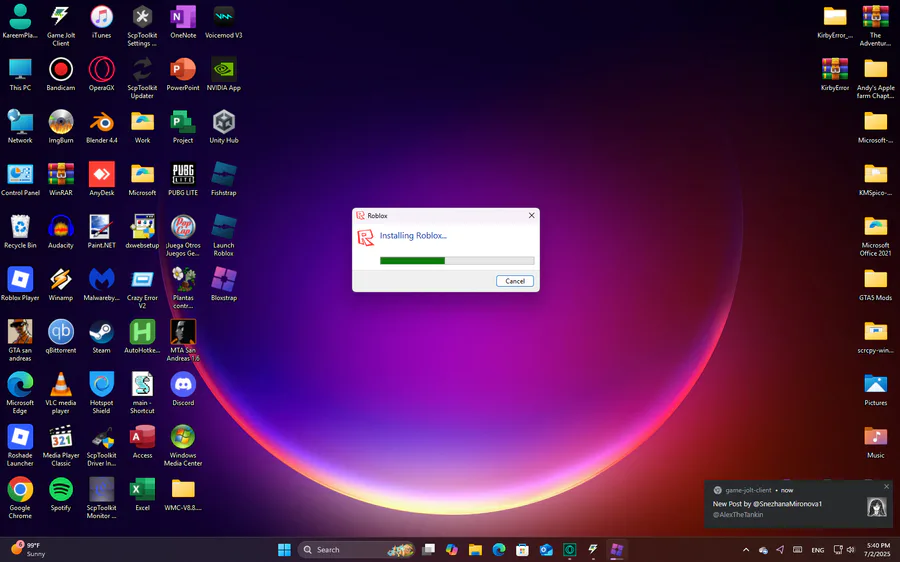The image size is (900, 562).
Task: Select the Microsoft Office 2021 folder
Action: [x=875, y=236]
